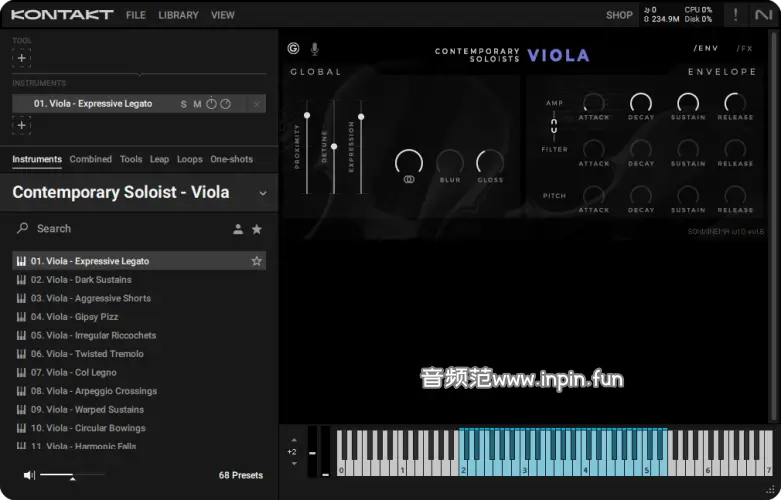Click the warning exclamation icon
Screen dimensions: 781x500
[x=735, y=15]
